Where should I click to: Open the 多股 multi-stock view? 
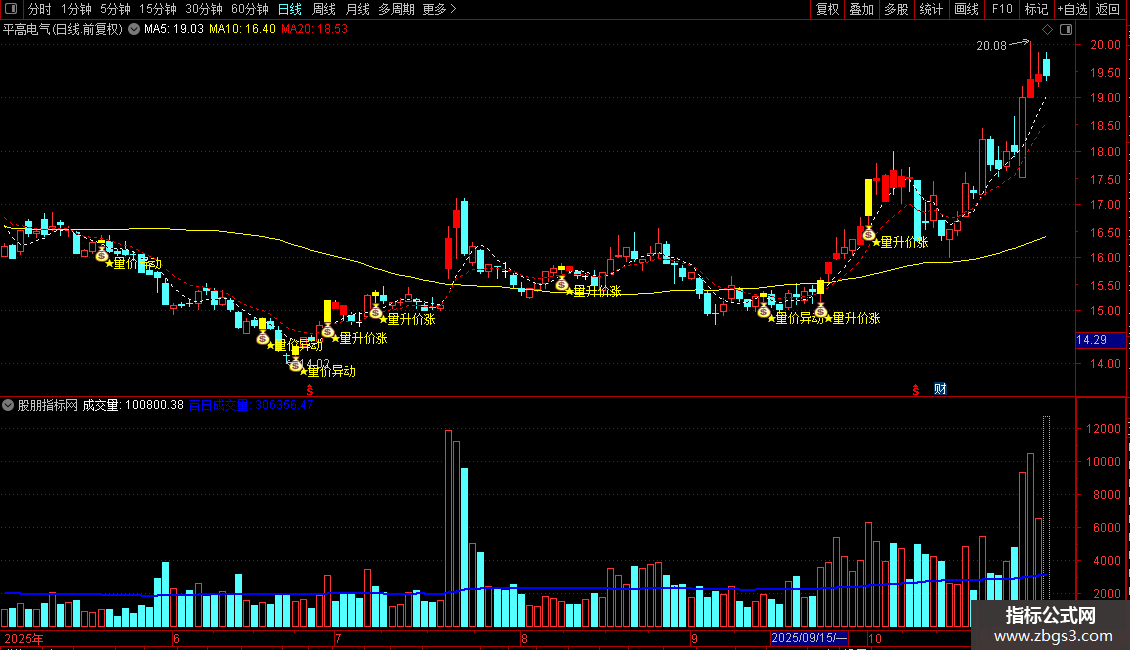896,9
